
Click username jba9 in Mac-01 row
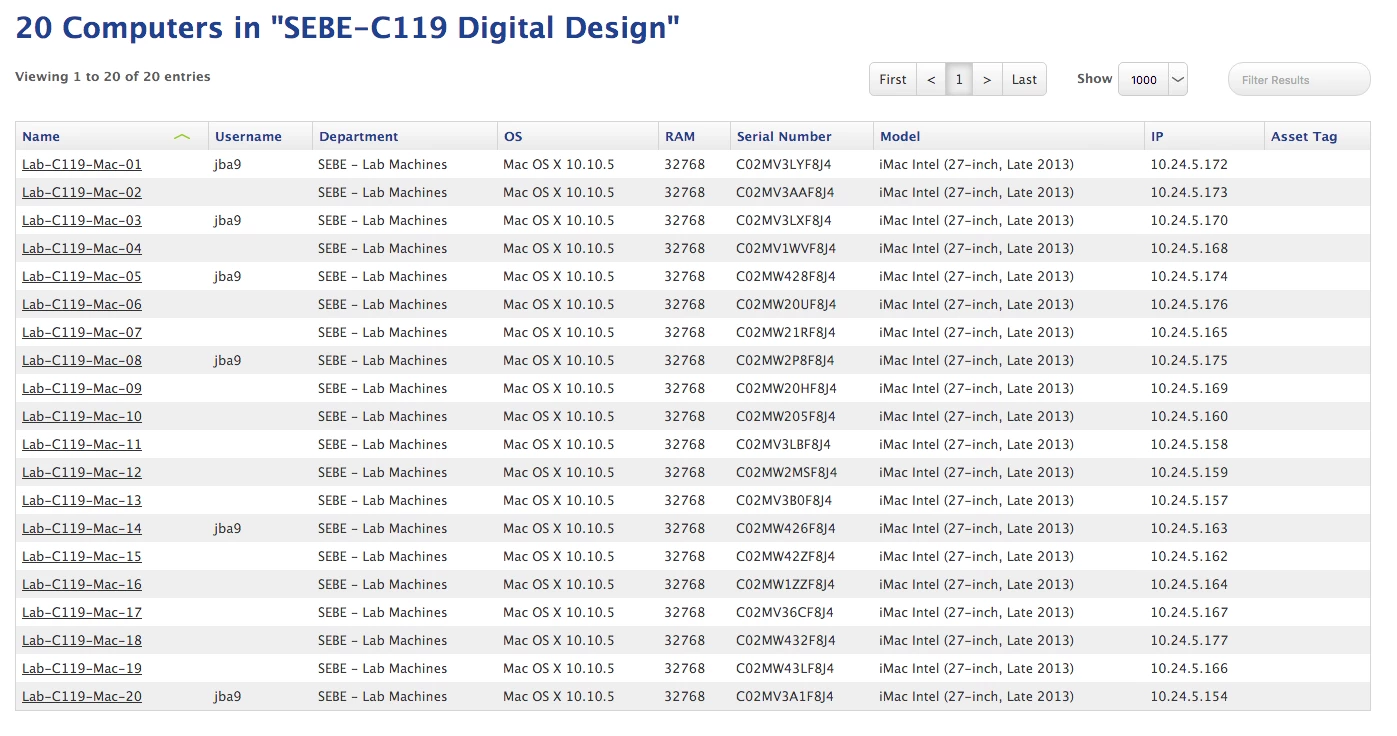(228, 165)
